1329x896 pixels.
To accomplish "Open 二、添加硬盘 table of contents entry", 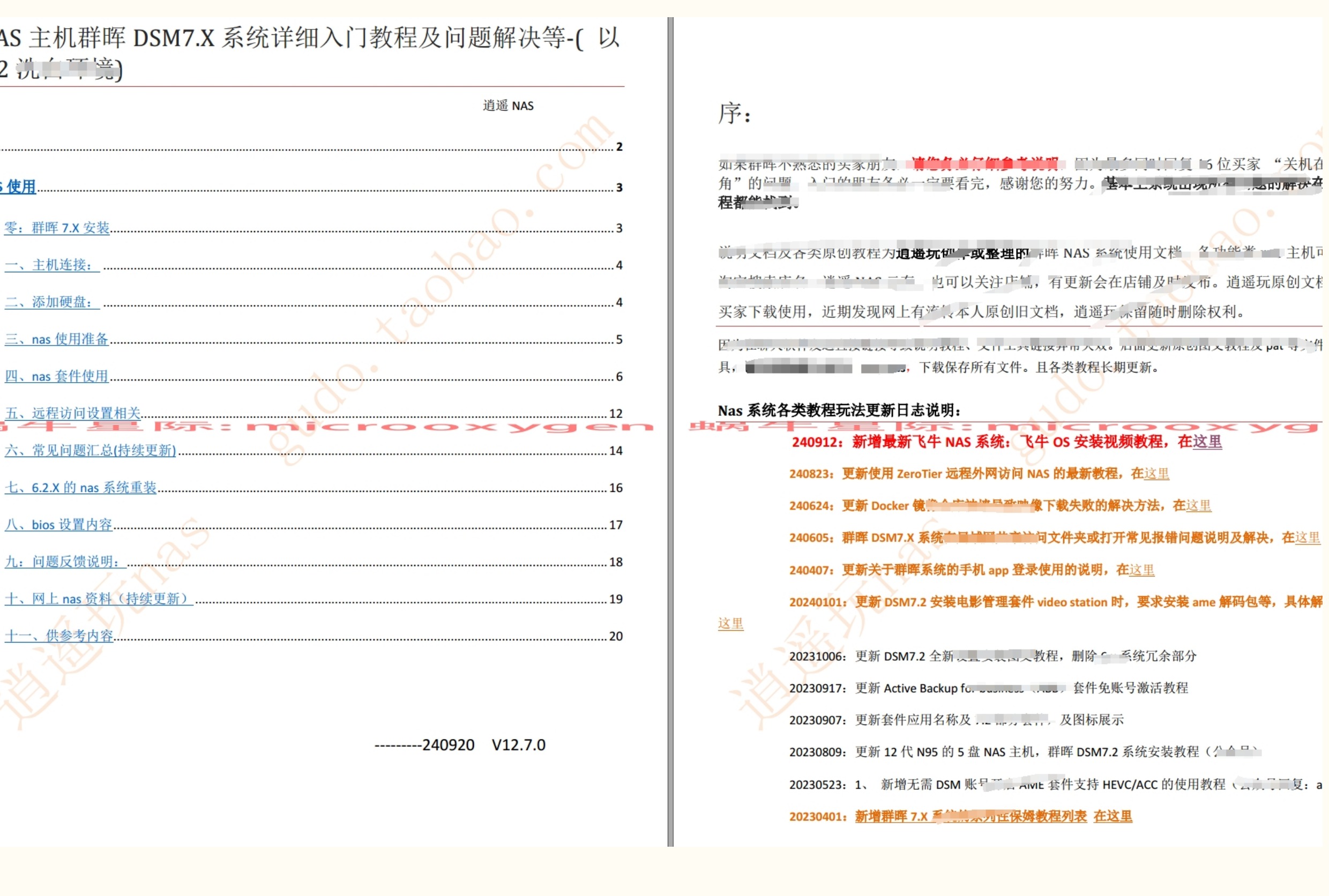I will click(51, 302).
